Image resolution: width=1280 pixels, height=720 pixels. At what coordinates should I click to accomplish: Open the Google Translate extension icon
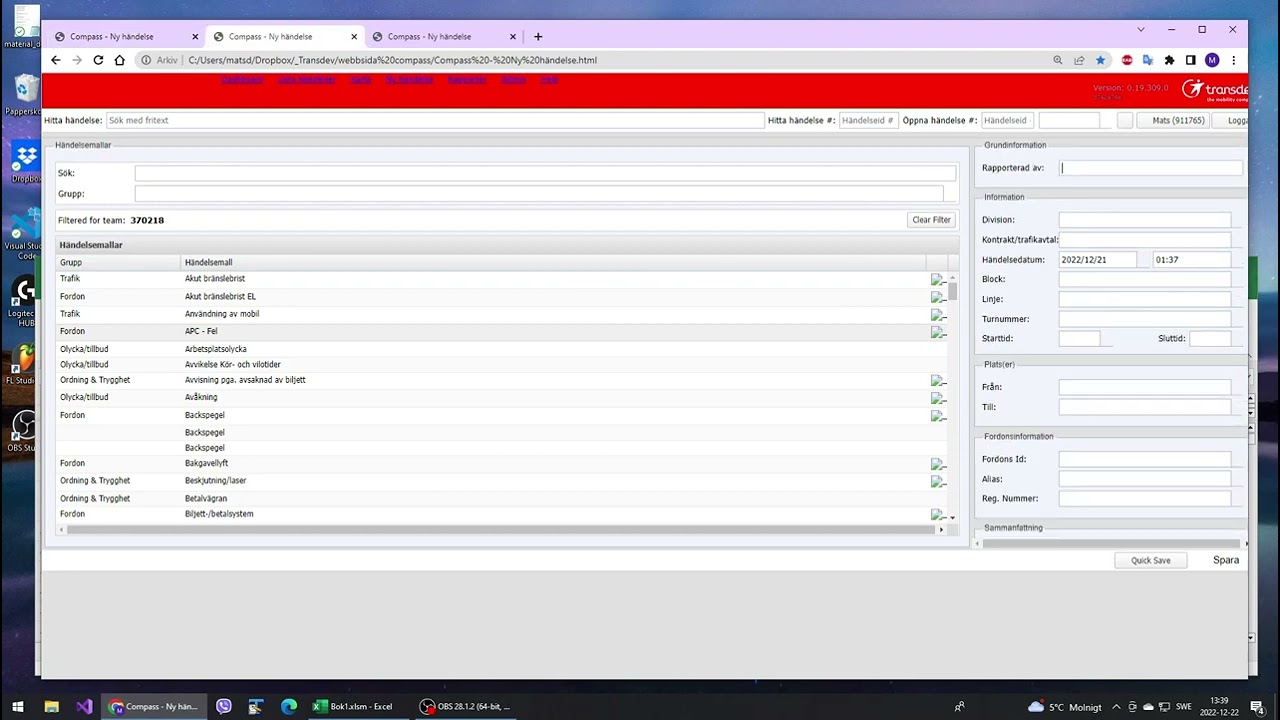pos(1148,60)
